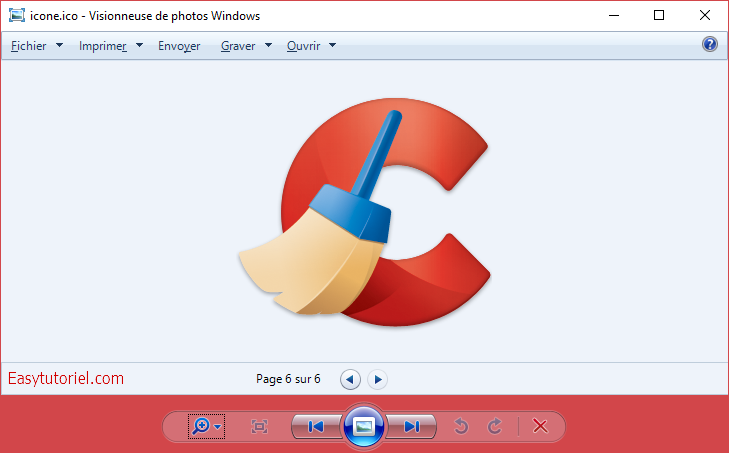Close the Visionneuse de photos window
729x453 pixels.
click(x=704, y=15)
